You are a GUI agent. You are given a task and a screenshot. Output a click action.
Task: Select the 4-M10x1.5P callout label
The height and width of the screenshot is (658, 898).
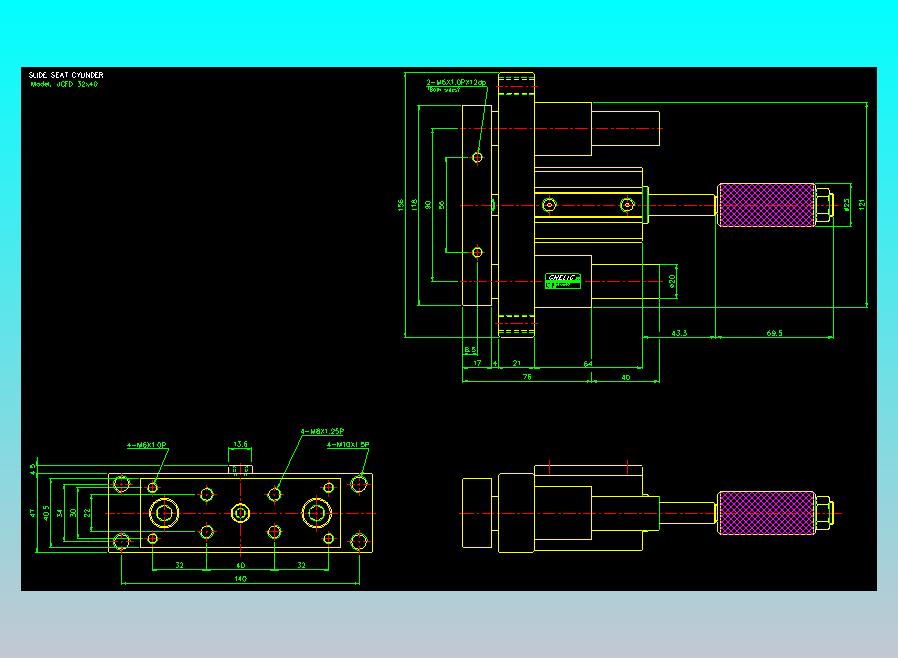348,444
